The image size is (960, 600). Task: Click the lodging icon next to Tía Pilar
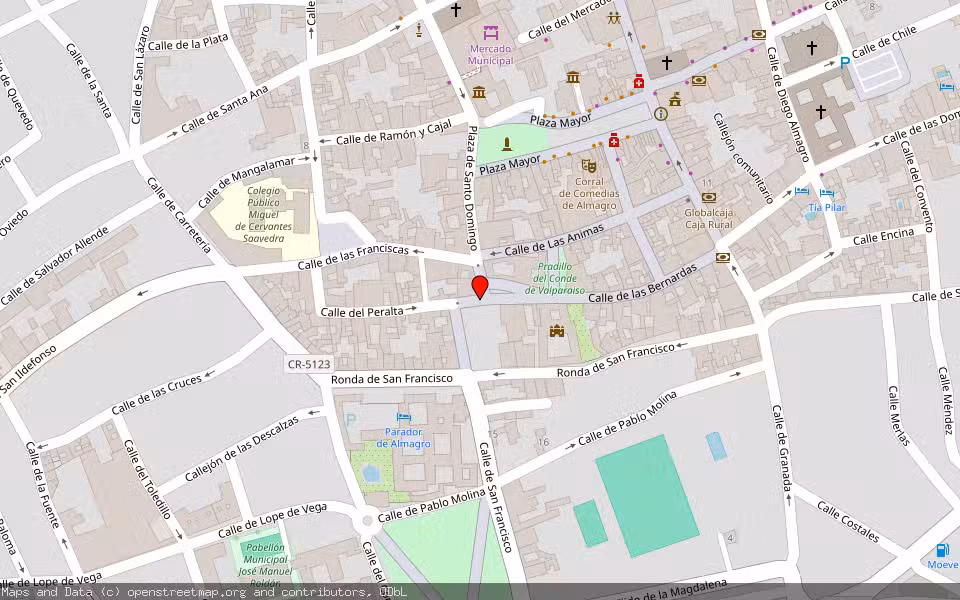point(826,192)
